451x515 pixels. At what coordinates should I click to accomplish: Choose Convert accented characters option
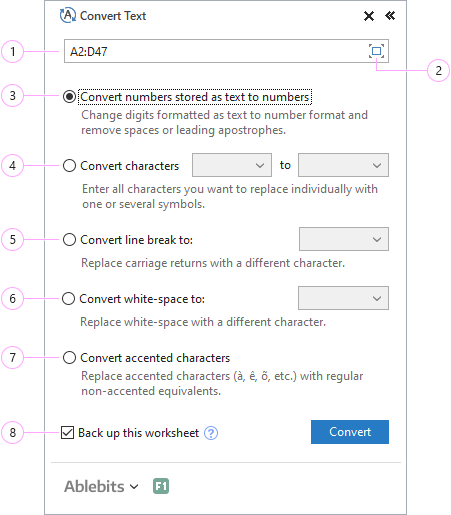point(69,357)
